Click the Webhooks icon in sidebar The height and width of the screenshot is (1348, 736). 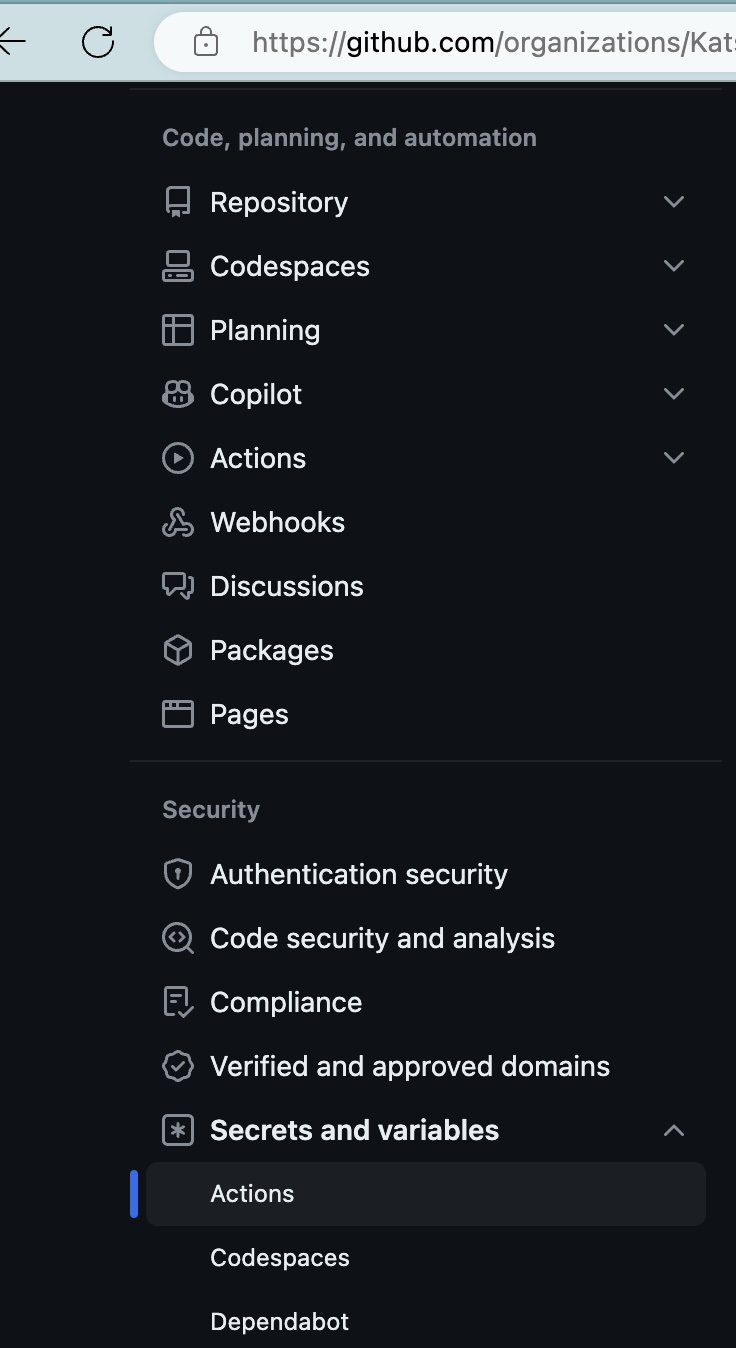click(178, 522)
